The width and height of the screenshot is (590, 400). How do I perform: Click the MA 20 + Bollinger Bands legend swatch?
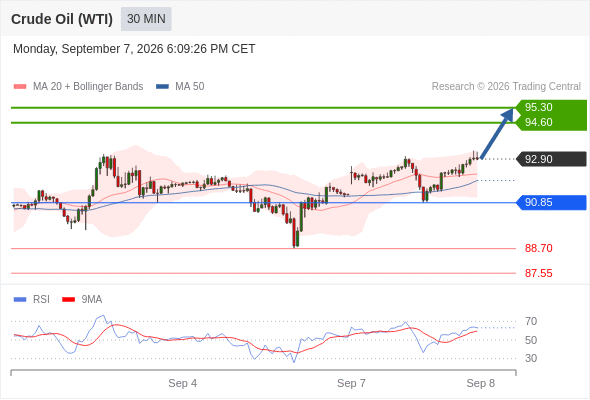tap(20, 87)
